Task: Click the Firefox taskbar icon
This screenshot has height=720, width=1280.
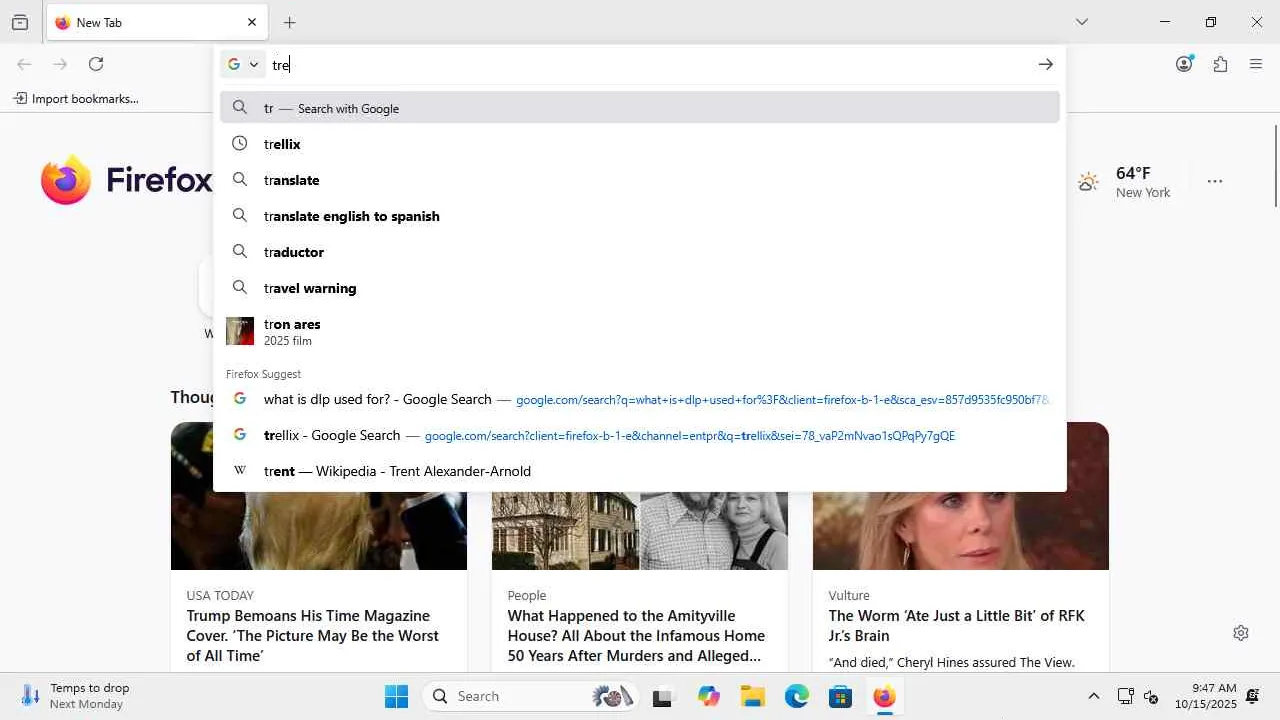Action: point(884,696)
